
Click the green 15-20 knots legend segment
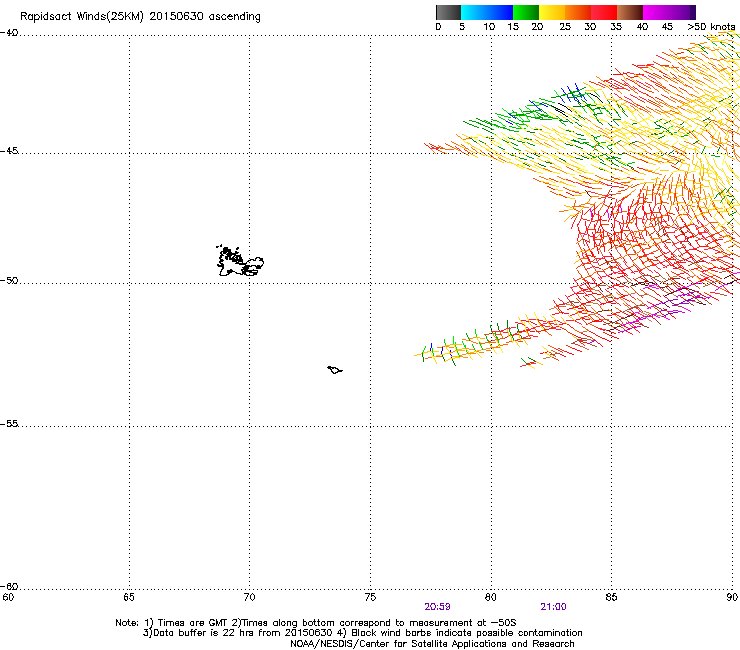click(x=526, y=12)
